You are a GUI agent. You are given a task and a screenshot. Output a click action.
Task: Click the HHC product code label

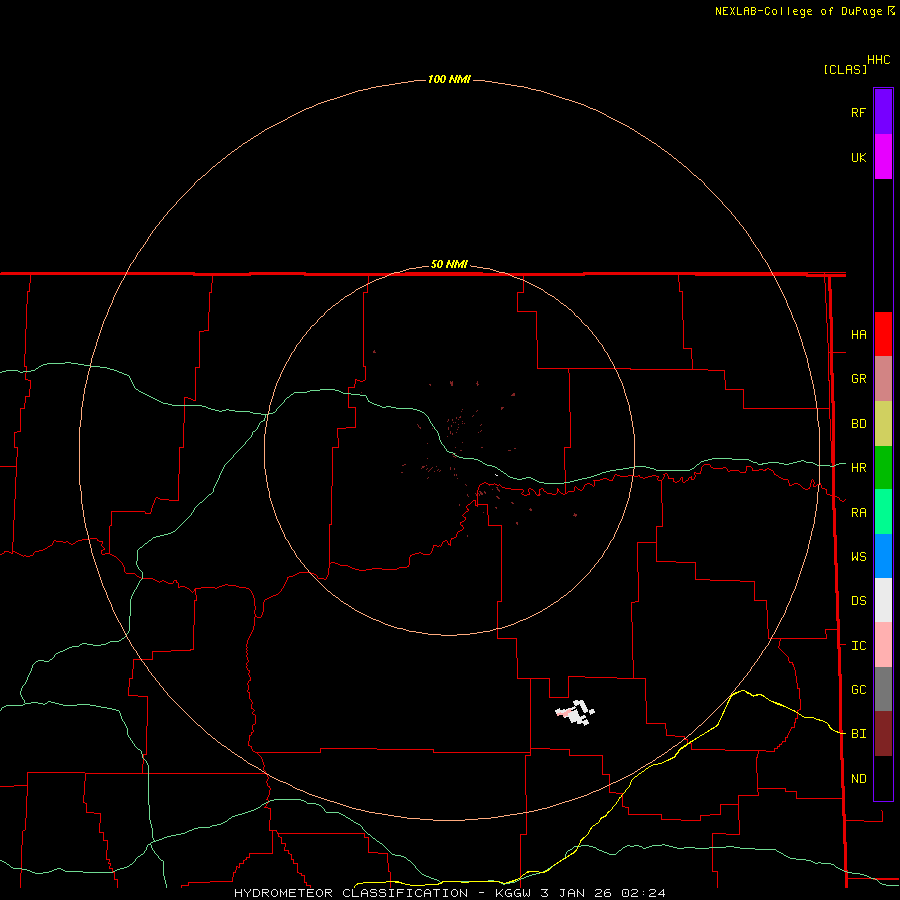tap(878, 60)
